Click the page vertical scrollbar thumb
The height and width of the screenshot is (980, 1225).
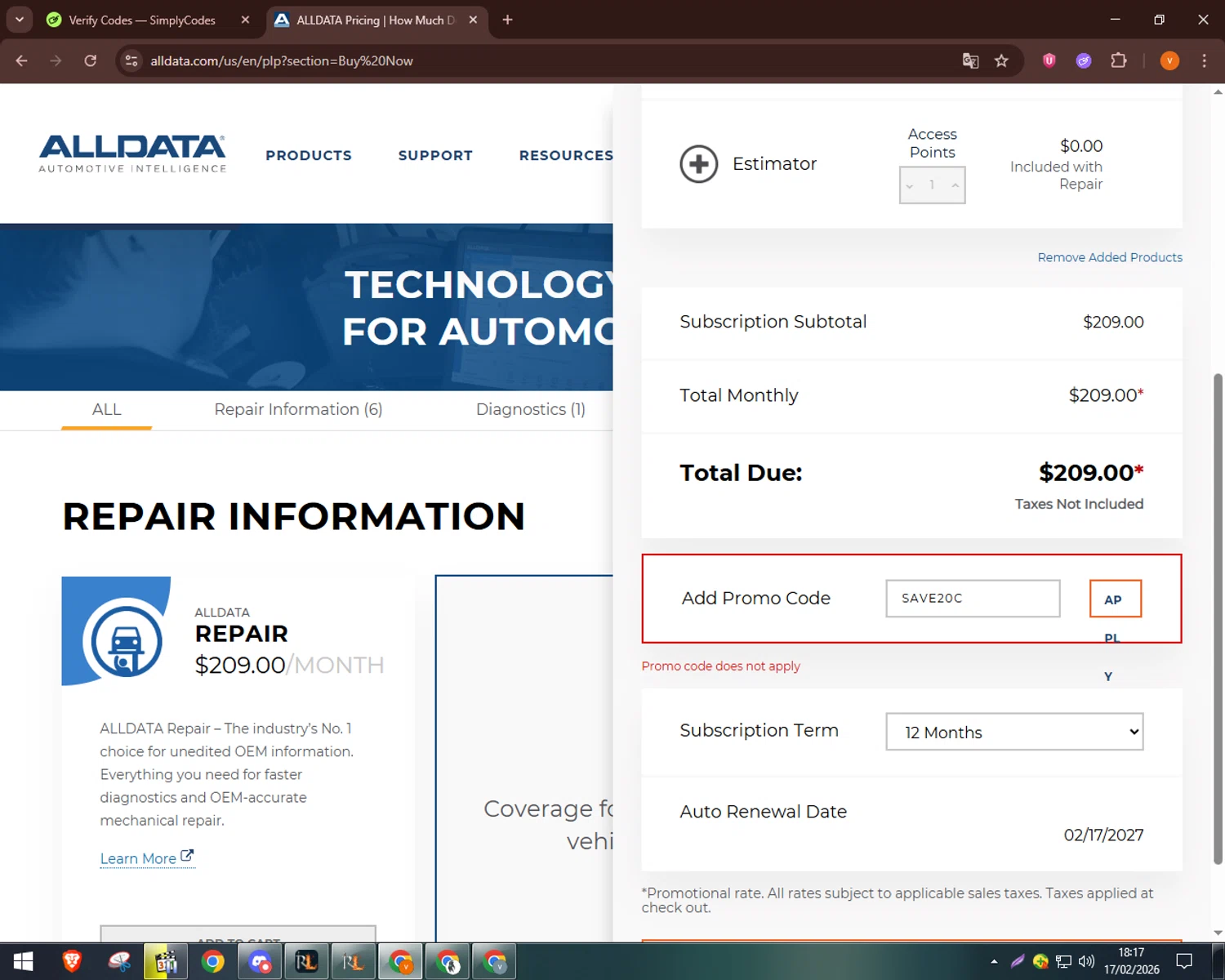1218,618
